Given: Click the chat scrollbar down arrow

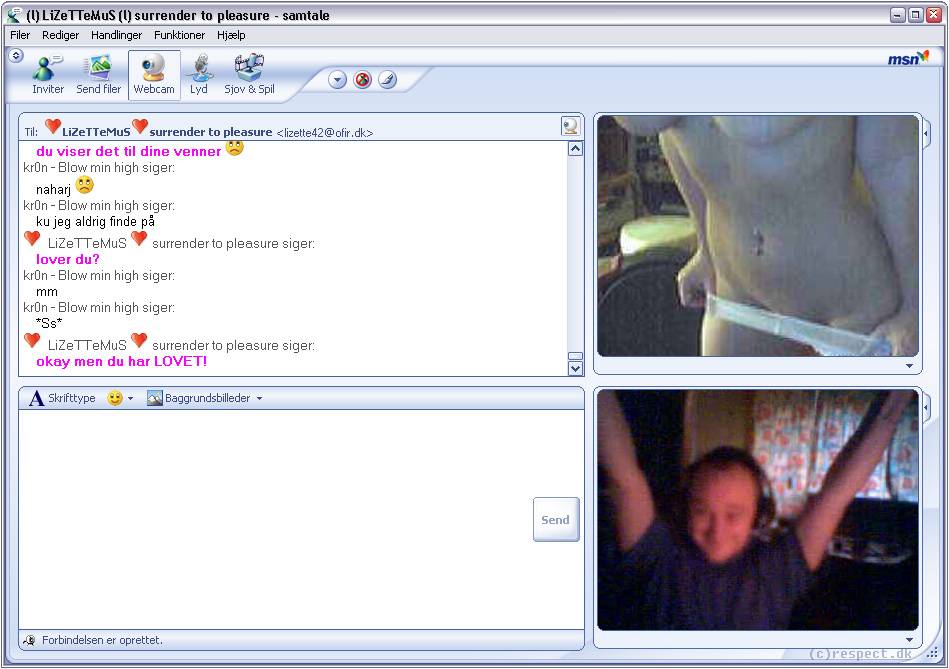Looking at the screenshot, I should (x=575, y=368).
